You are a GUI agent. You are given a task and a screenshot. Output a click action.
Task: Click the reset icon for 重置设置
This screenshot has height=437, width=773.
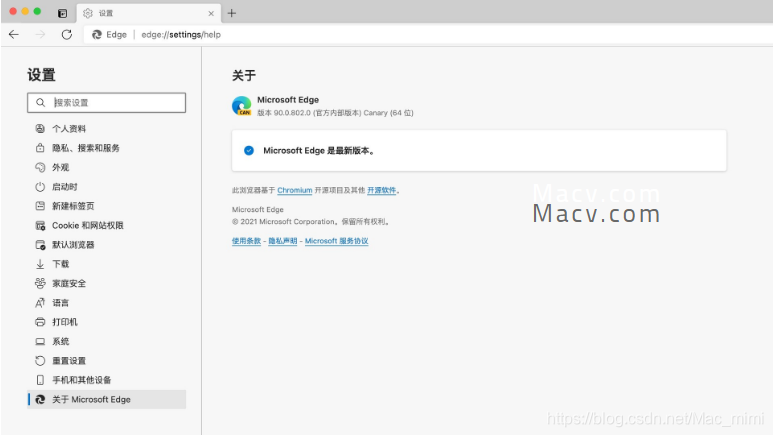pos(40,361)
